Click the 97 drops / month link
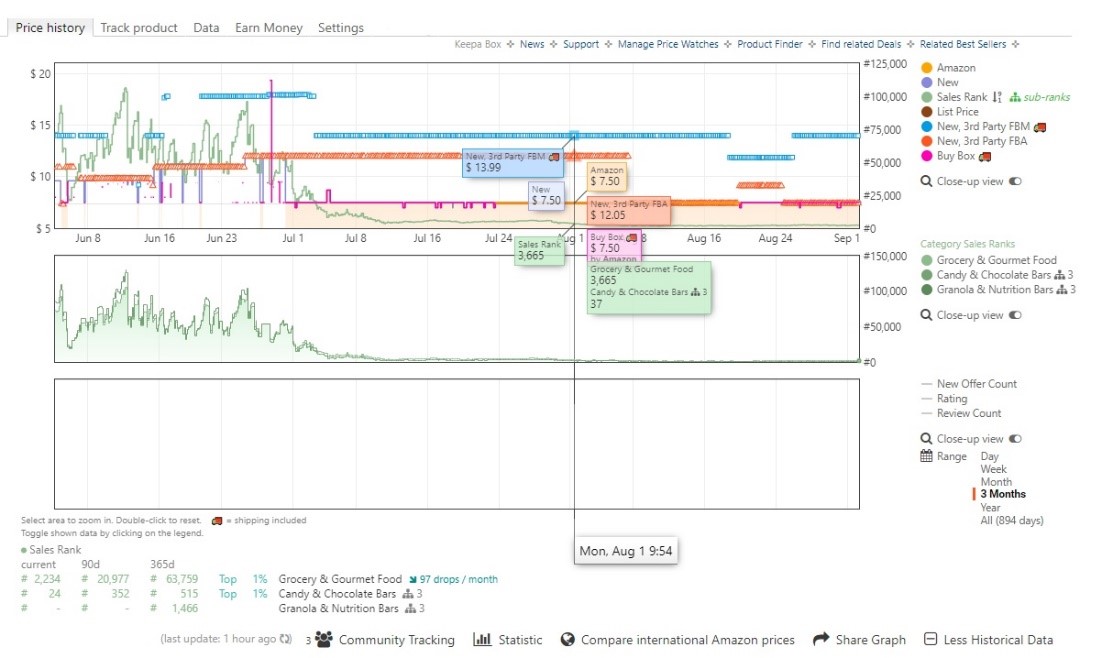 click(458, 579)
